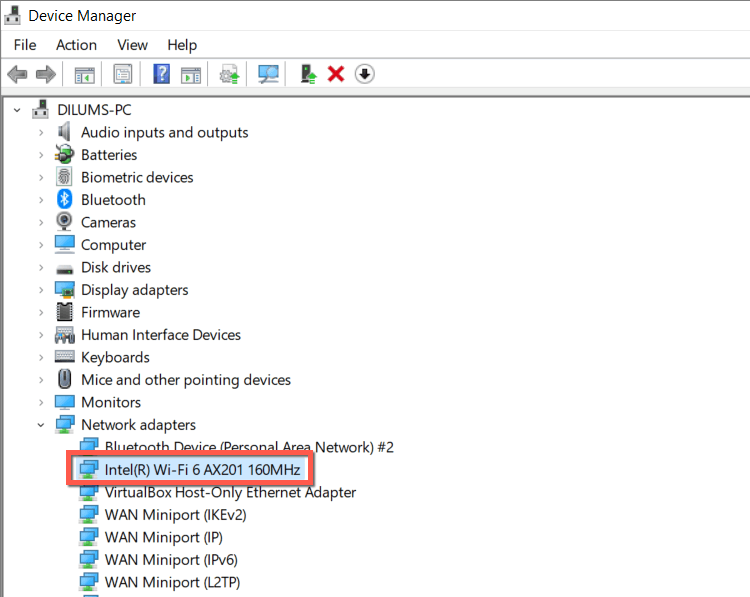Screen dimensions: 750x597
Task: Click the Biometric devices fingerprint icon
Action: (x=64, y=177)
